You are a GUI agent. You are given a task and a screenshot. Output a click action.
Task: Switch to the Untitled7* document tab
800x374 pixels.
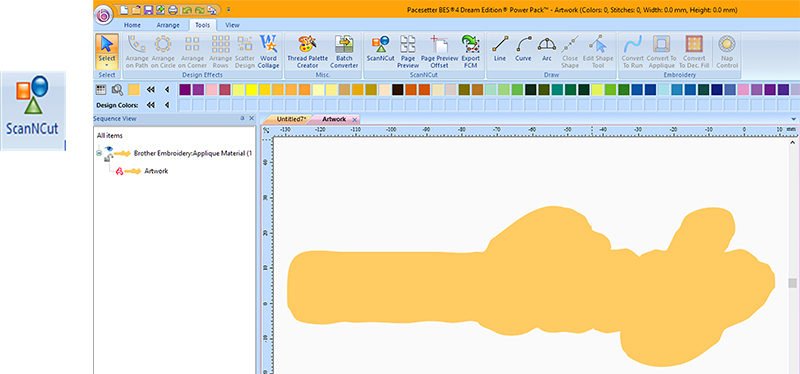pyautogui.click(x=291, y=119)
